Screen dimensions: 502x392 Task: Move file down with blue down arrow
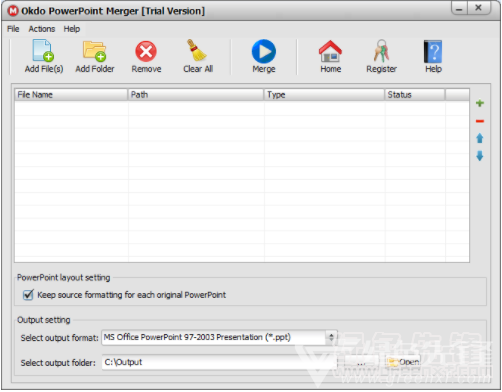(x=480, y=156)
